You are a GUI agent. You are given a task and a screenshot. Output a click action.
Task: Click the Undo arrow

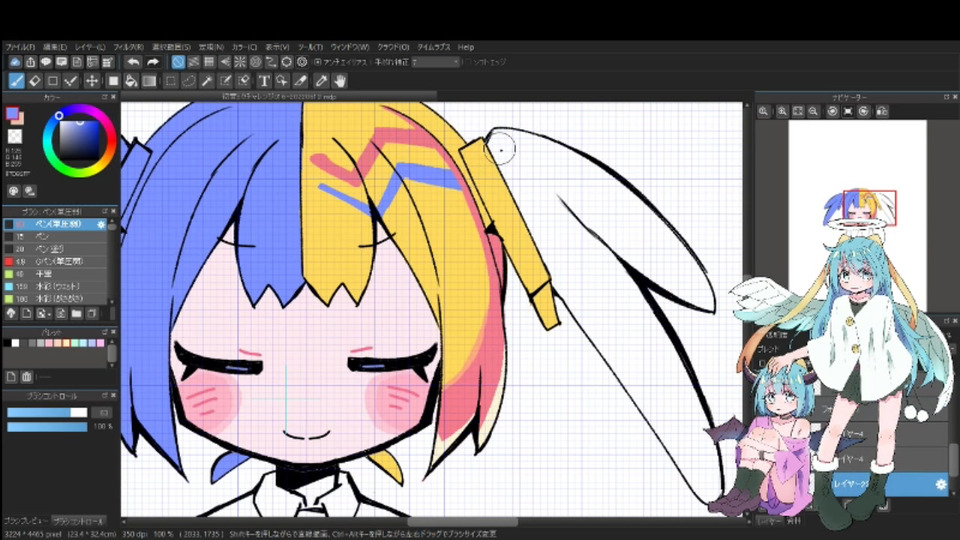[x=133, y=62]
